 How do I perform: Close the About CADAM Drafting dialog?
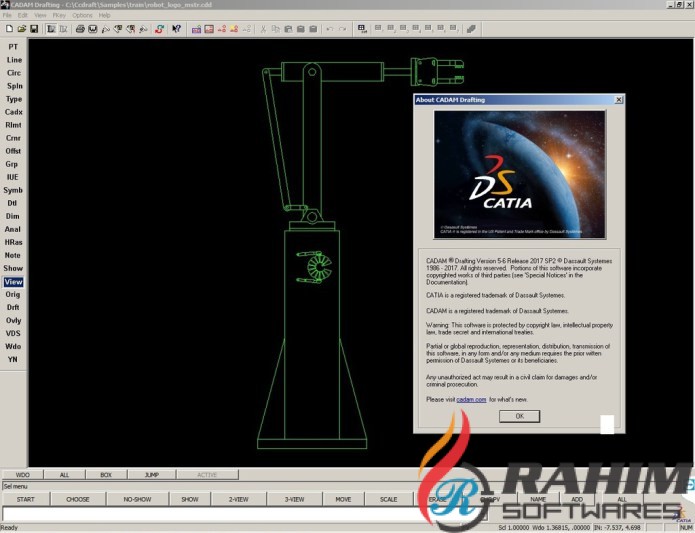pos(618,100)
